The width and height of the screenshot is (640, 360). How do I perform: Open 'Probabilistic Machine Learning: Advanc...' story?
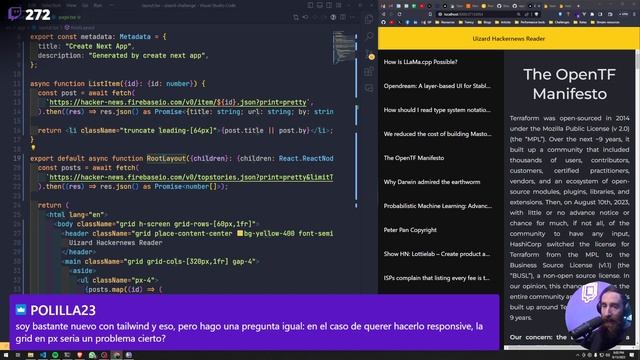coord(437,206)
